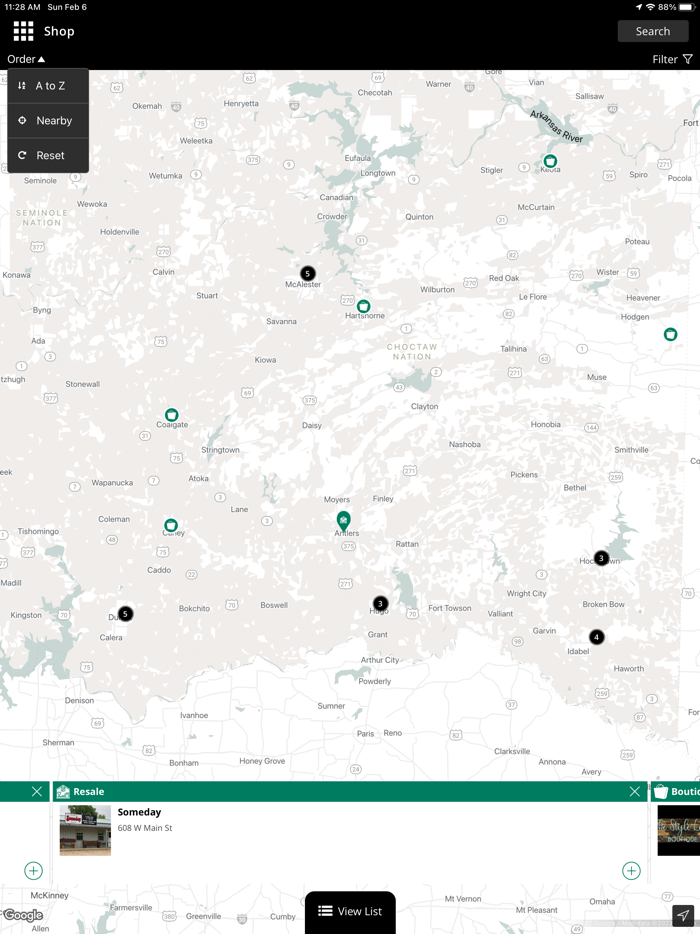The height and width of the screenshot is (934, 700).
Task: Open the McAlester cluster of 5
Action: [307, 273]
